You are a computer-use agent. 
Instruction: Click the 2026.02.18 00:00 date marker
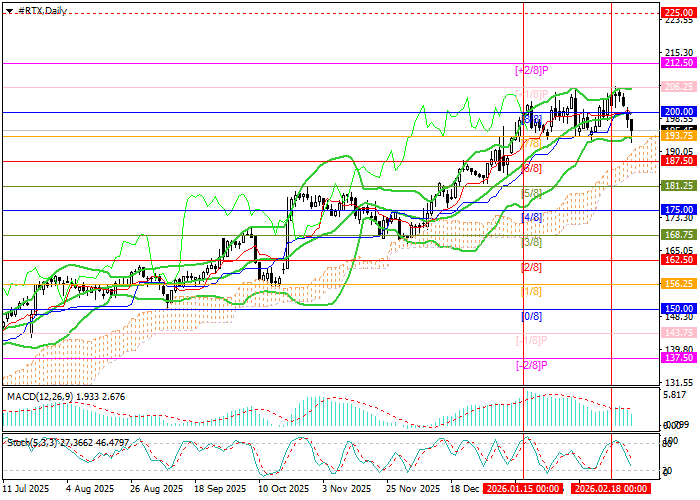(612, 490)
